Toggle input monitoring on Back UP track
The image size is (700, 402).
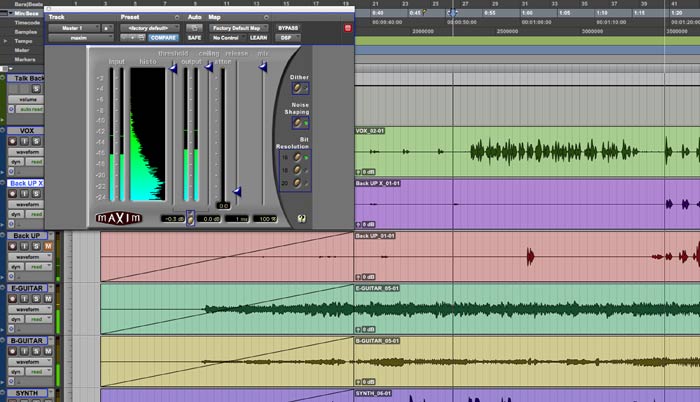24,246
